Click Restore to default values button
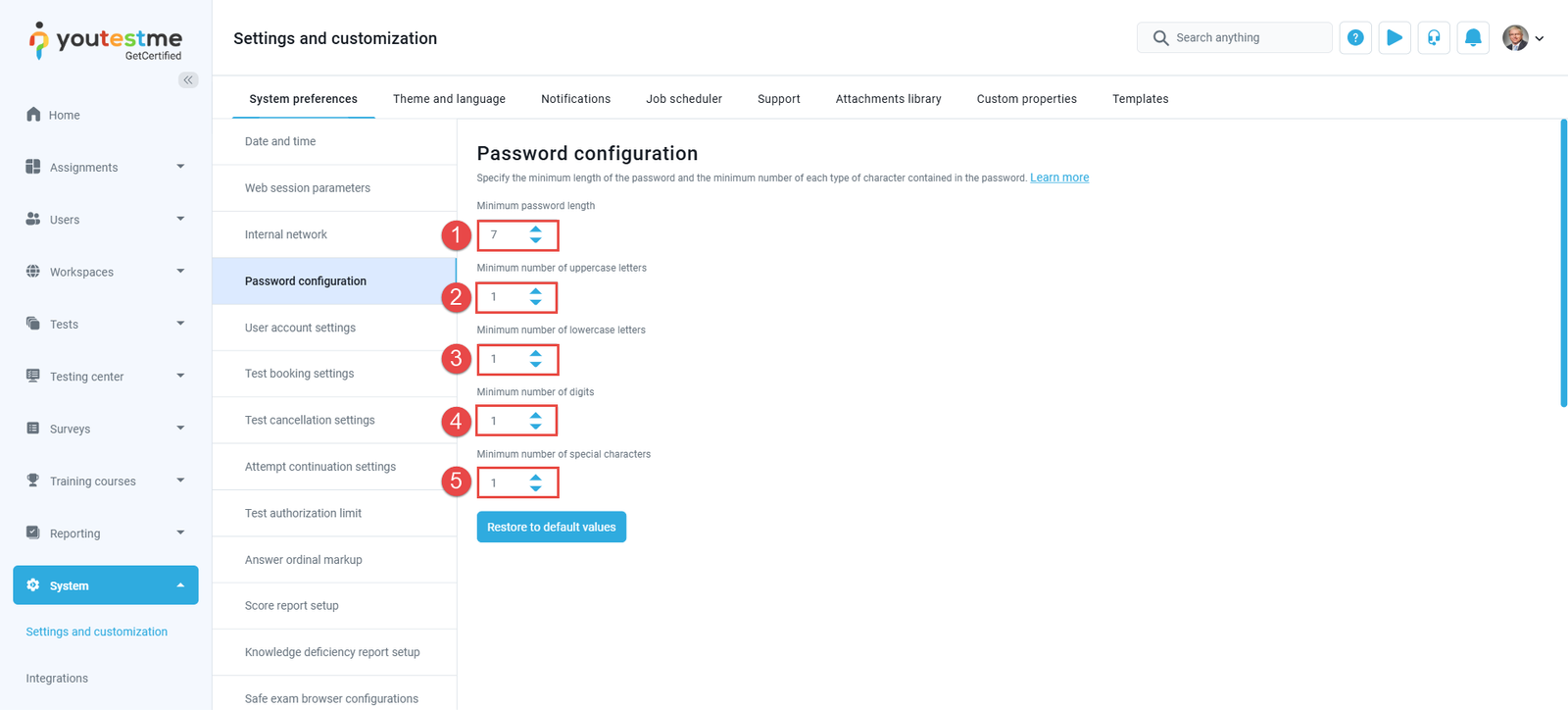This screenshot has height=710, width=1568. coord(552,527)
